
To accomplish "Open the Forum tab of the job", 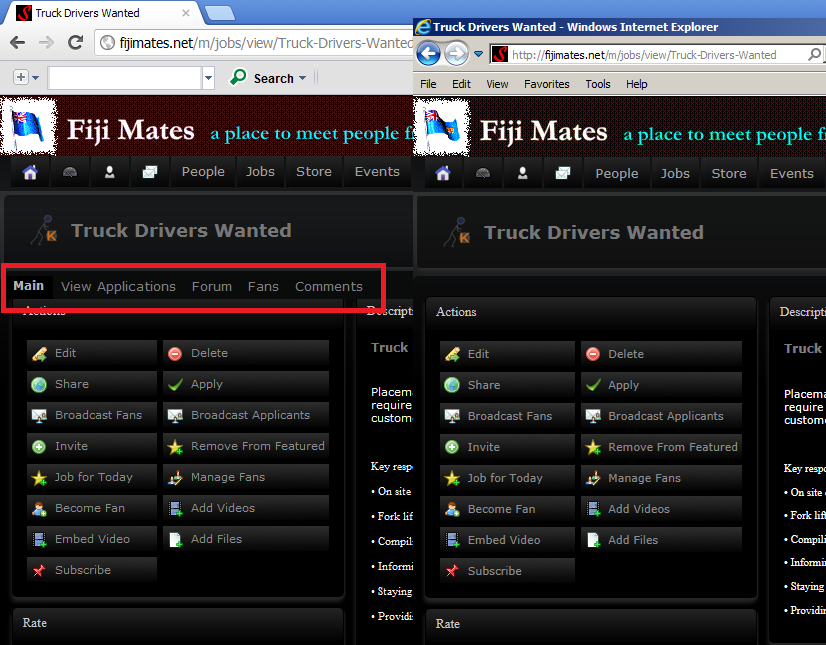I will click(x=211, y=286).
